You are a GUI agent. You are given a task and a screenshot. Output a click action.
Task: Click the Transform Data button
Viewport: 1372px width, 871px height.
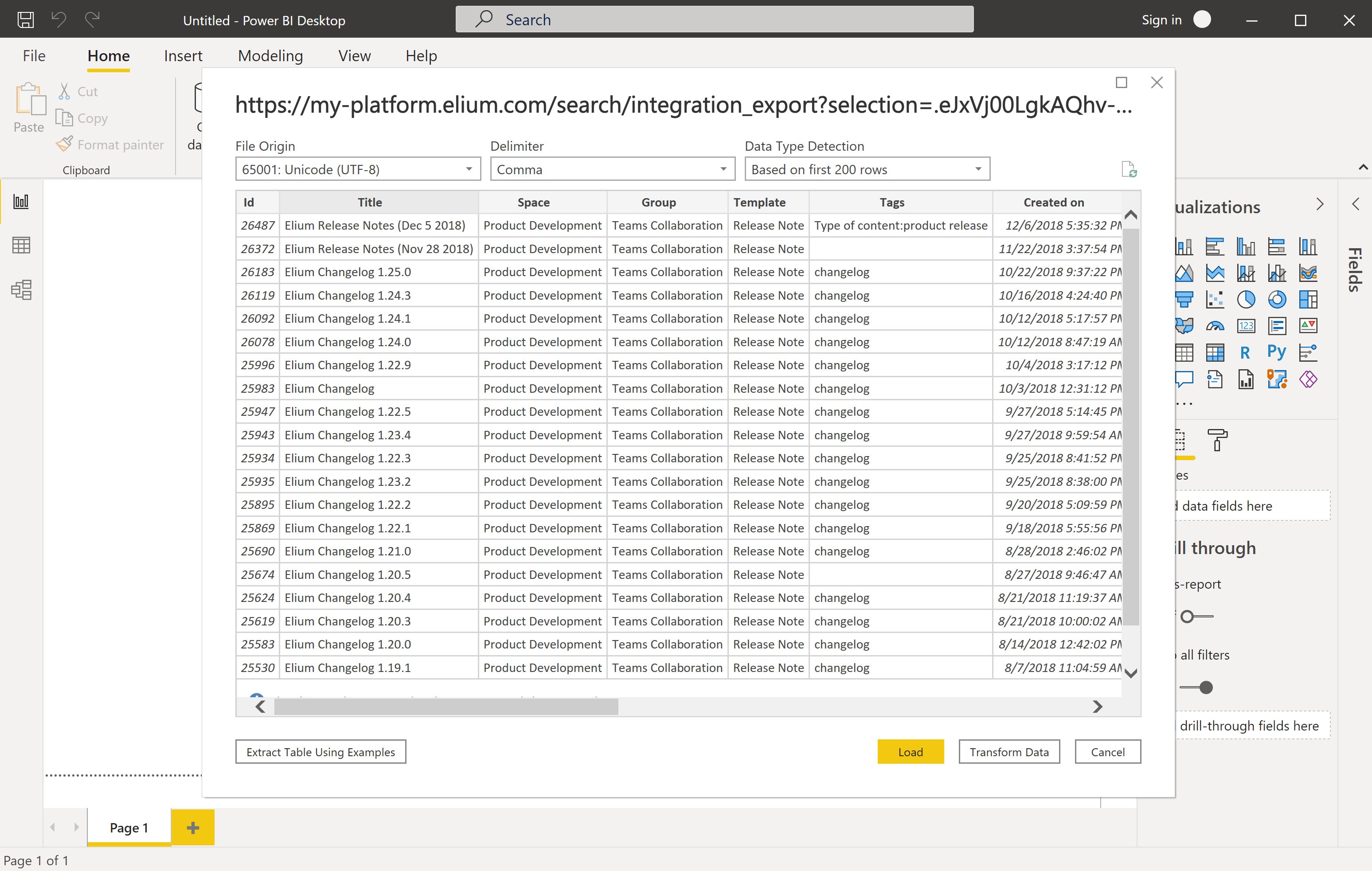tap(1009, 752)
